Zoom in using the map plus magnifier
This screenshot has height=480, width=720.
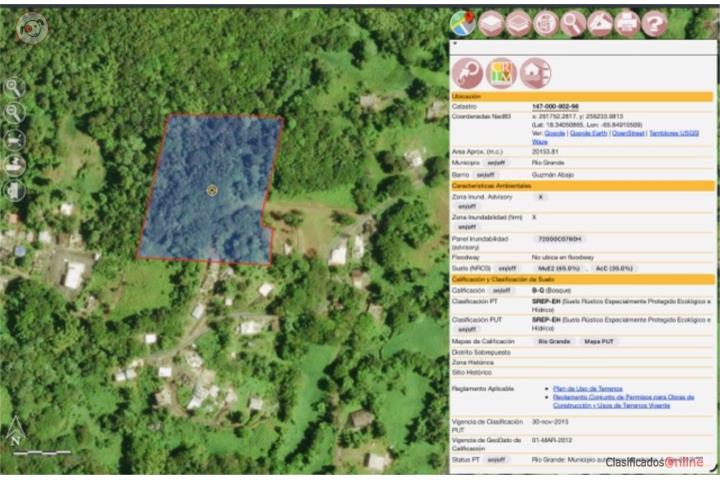tap(14, 87)
